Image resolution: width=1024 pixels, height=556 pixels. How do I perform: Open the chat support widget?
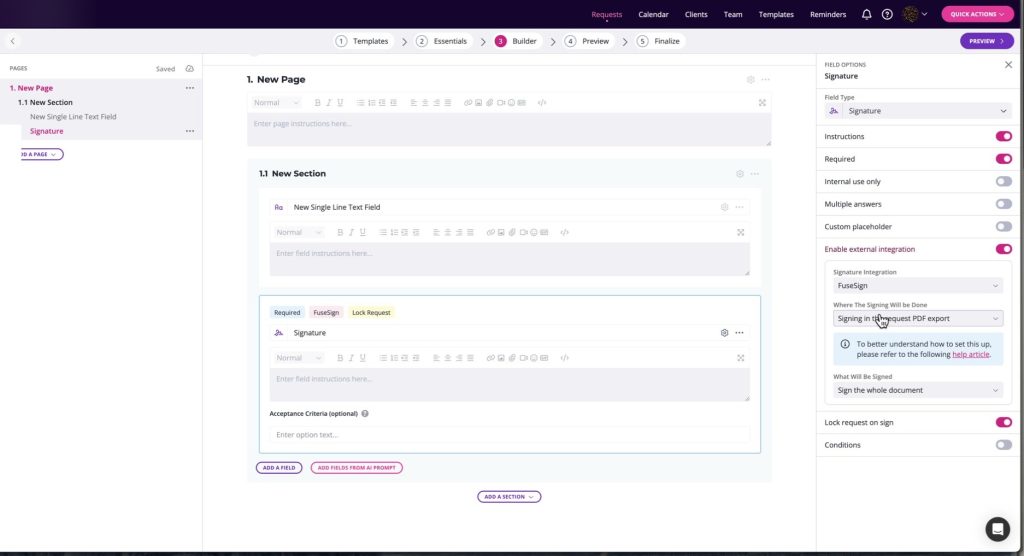pyautogui.click(x=997, y=529)
